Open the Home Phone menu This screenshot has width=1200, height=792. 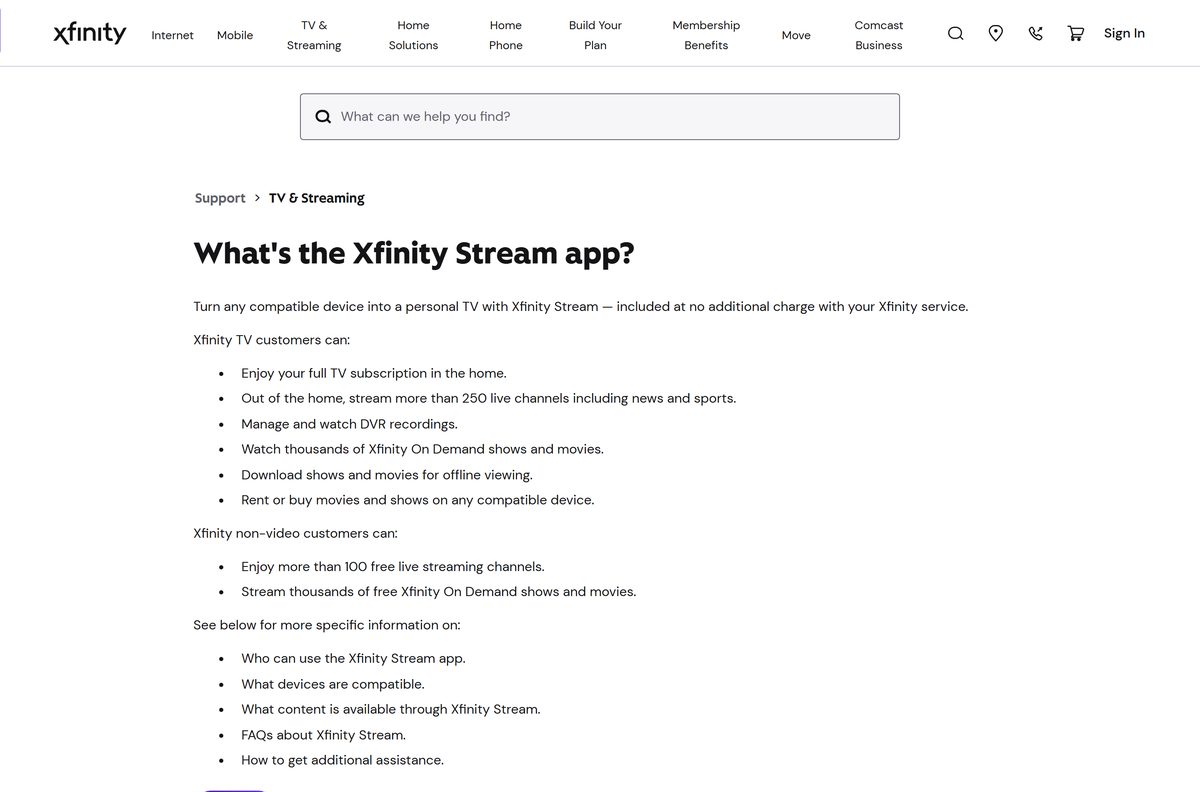point(506,35)
